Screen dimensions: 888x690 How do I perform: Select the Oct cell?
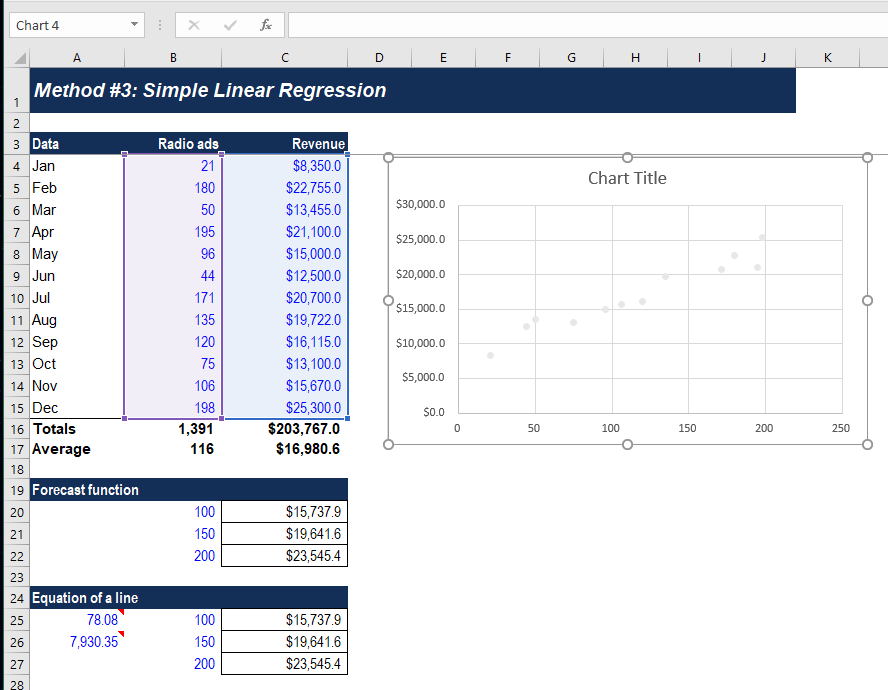pos(76,364)
